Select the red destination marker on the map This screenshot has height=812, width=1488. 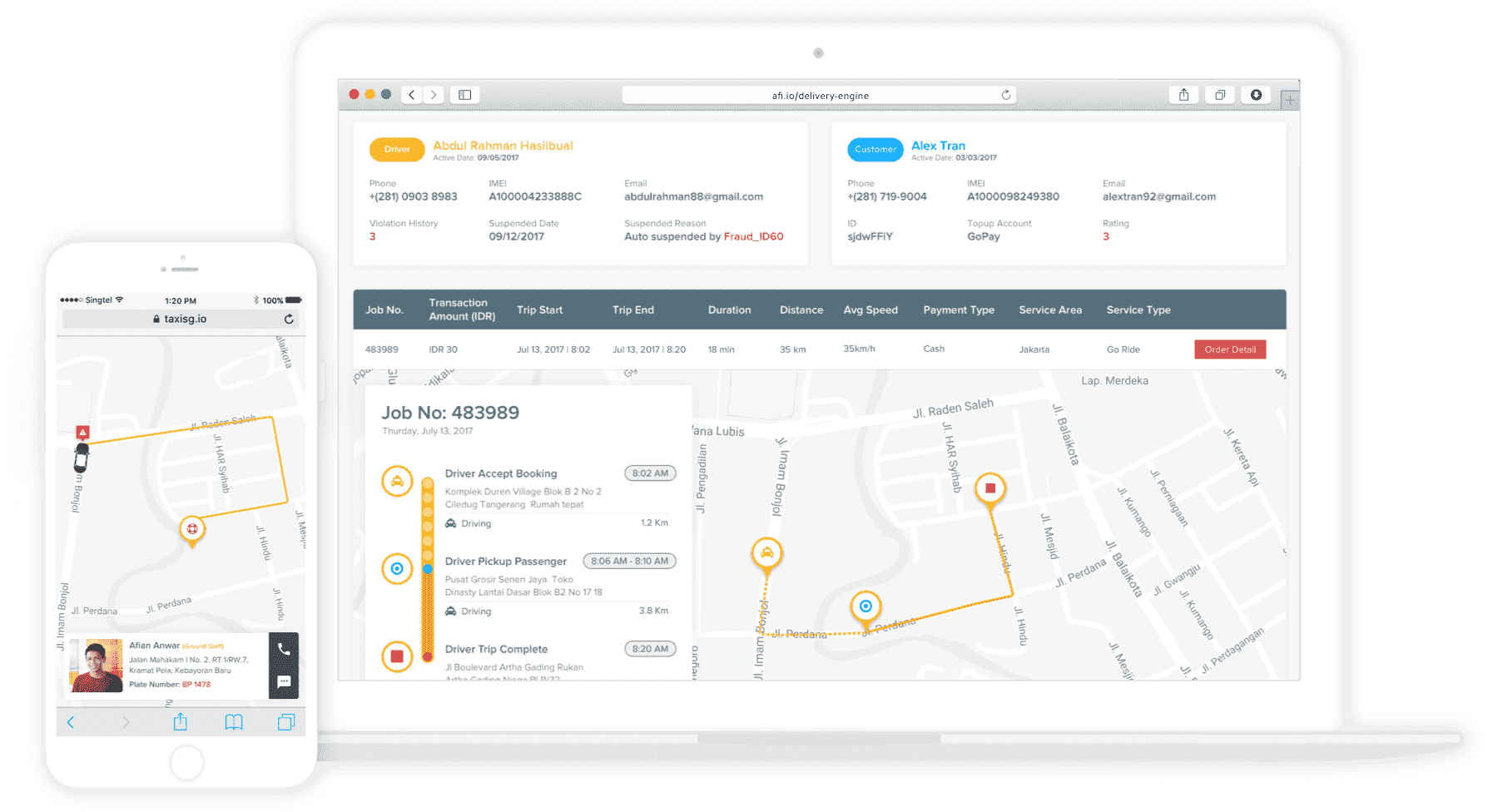pos(990,489)
